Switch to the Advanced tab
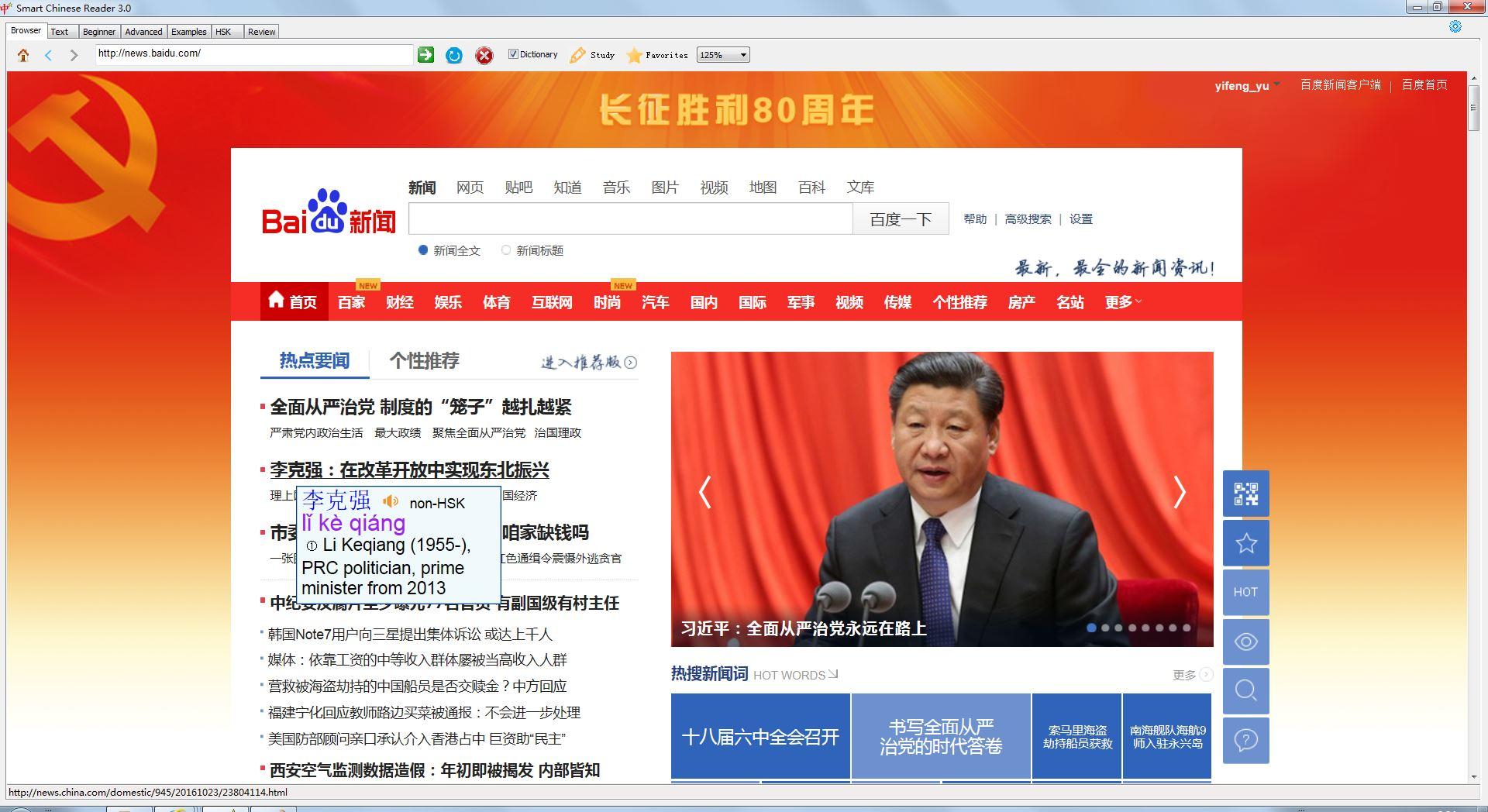 pos(144,32)
